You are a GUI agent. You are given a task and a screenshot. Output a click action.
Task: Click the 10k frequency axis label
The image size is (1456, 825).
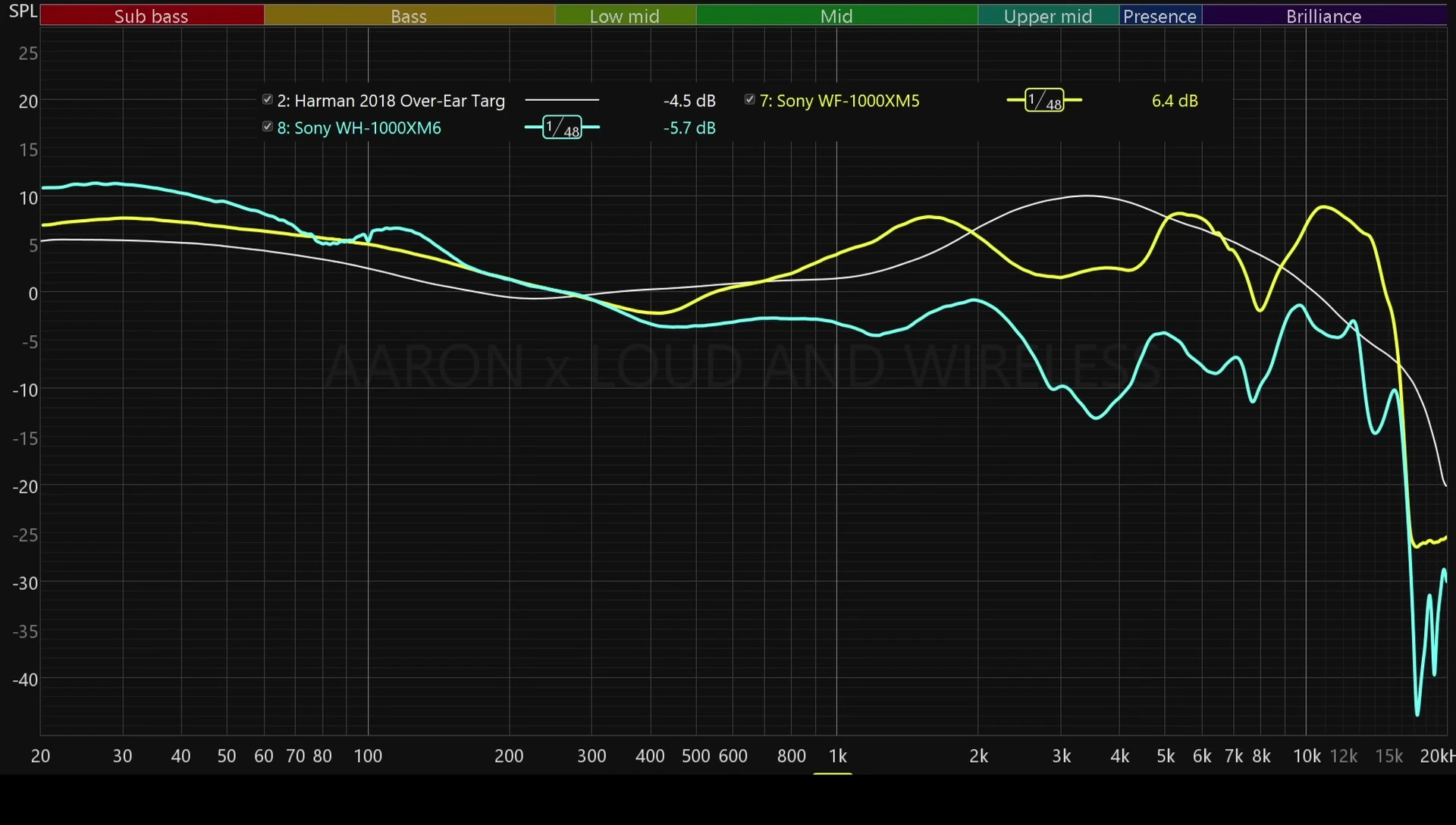click(1307, 756)
